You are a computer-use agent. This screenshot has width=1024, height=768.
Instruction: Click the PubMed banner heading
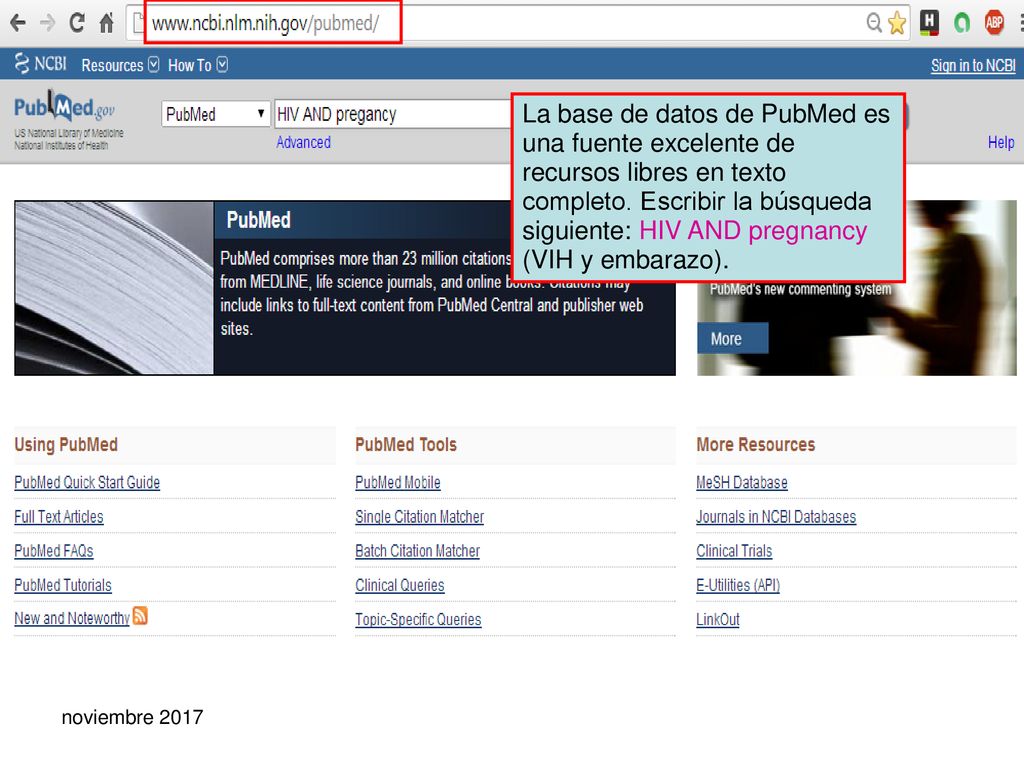coord(259,220)
